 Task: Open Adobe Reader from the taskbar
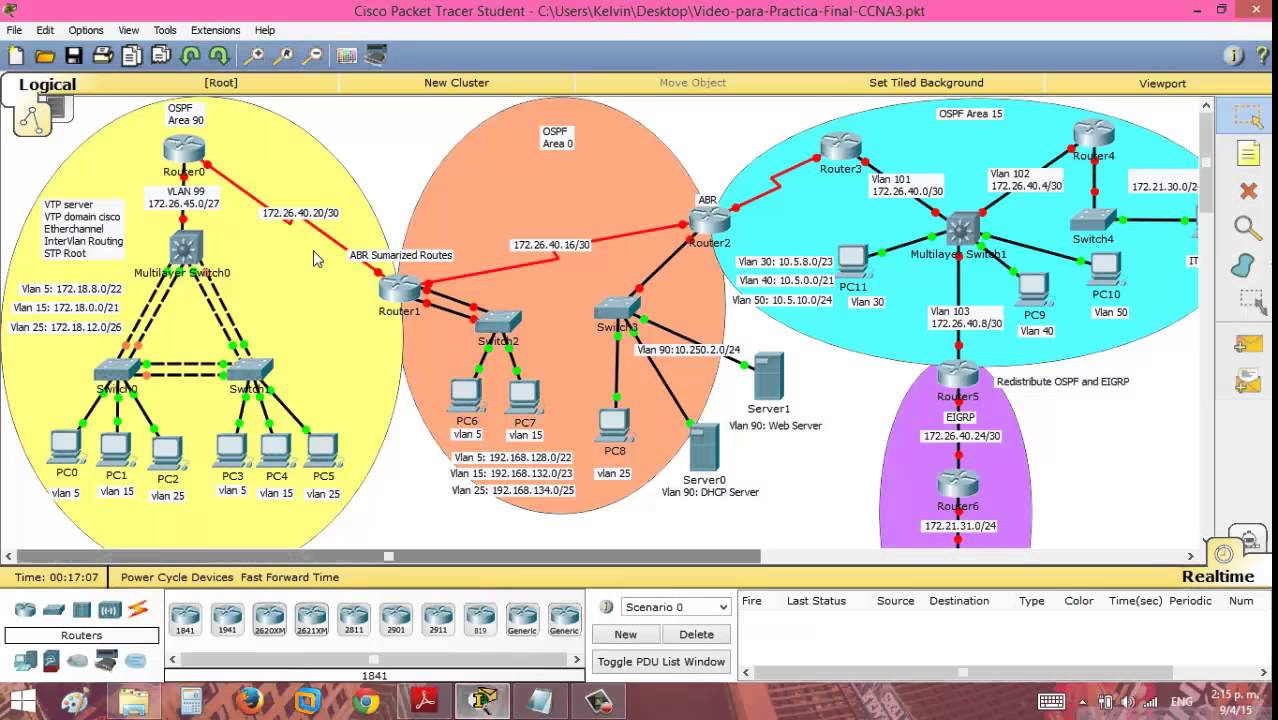pos(424,702)
